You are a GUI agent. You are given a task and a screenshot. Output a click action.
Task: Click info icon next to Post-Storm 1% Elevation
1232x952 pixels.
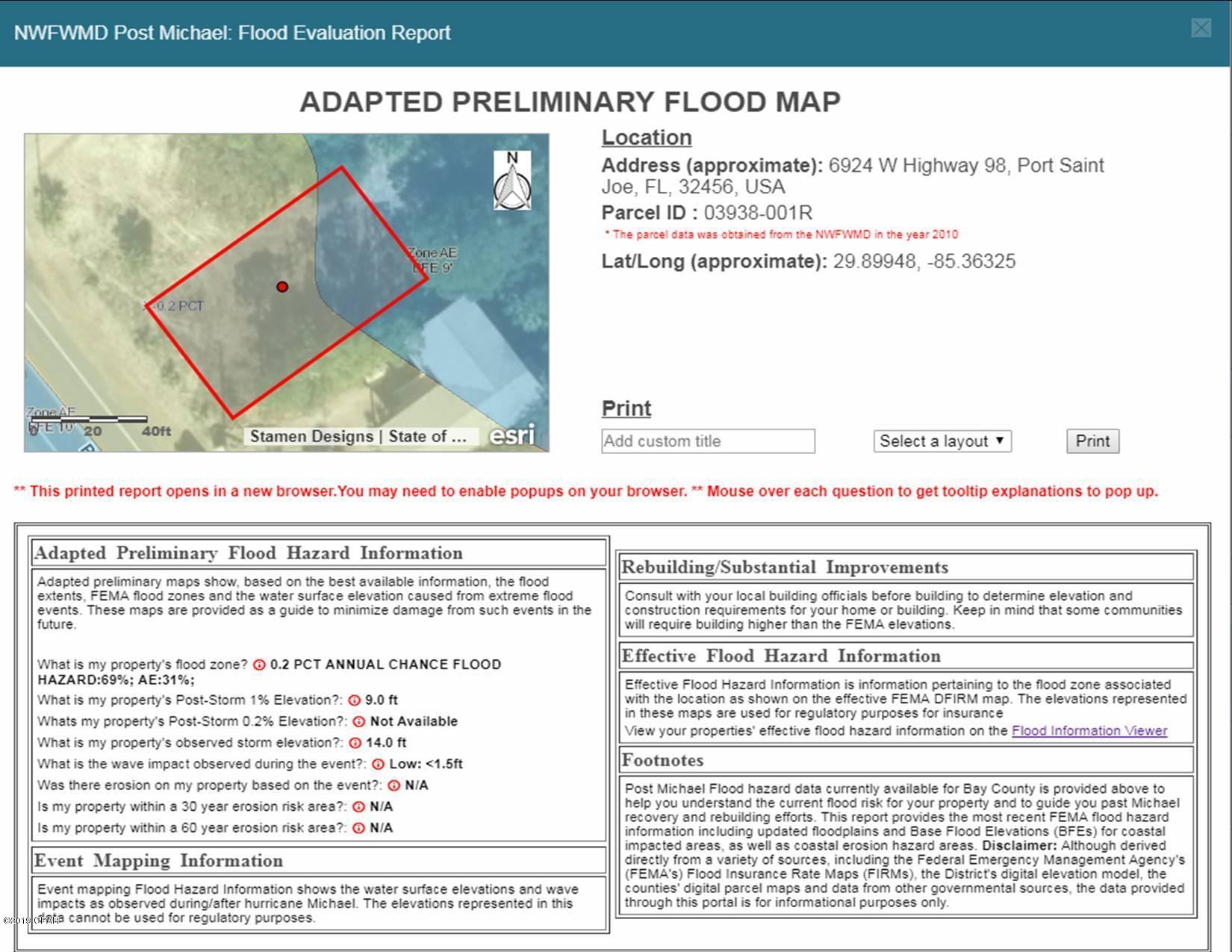point(354,700)
